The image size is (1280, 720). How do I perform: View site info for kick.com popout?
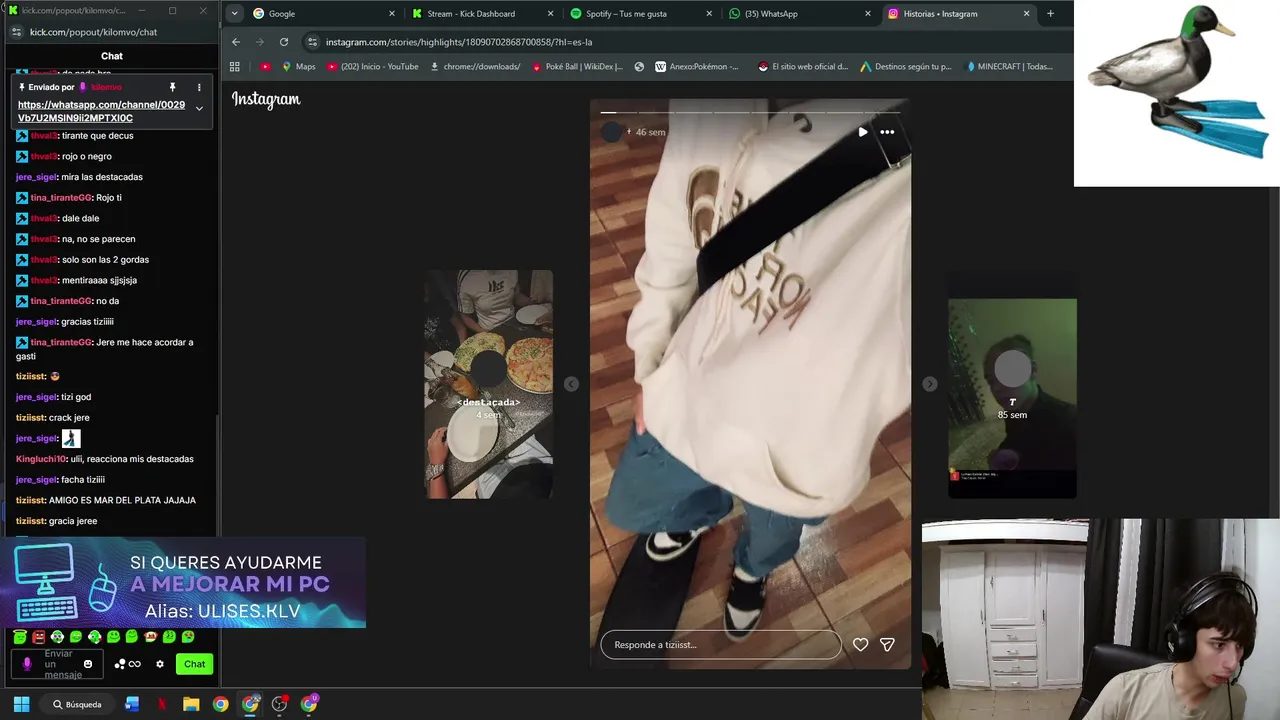pyautogui.click(x=16, y=32)
